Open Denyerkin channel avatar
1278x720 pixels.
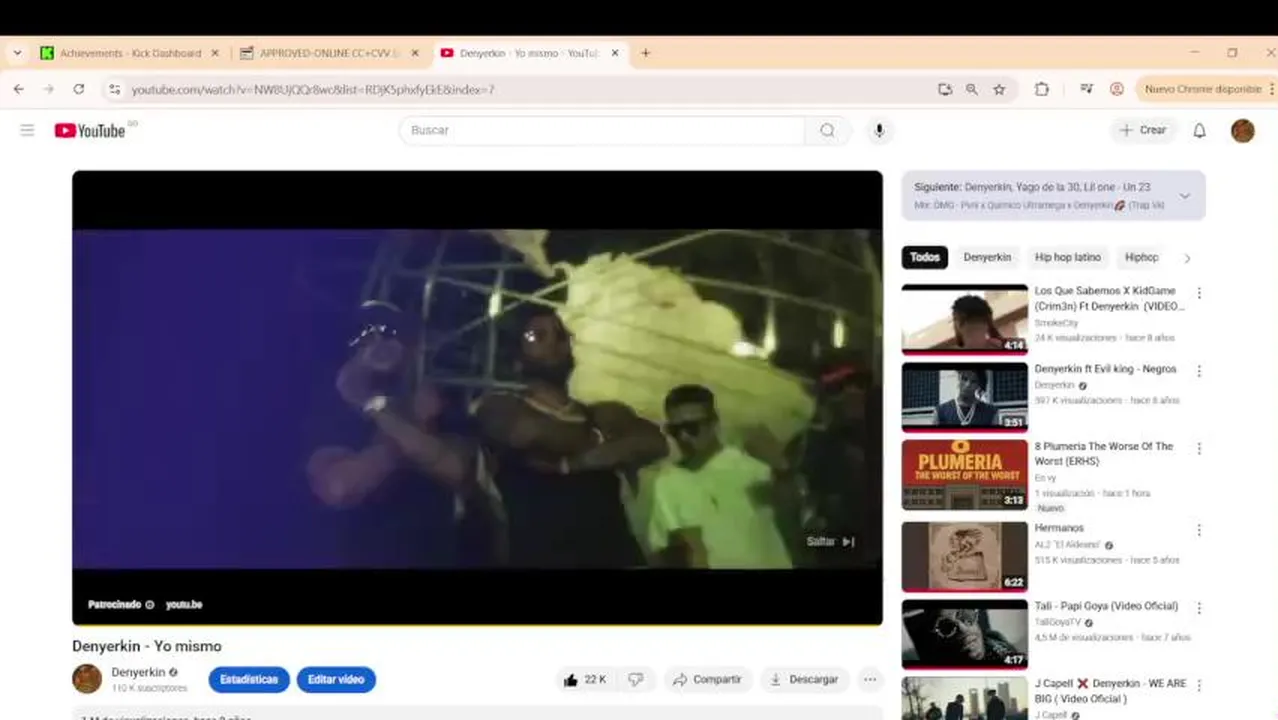87,679
